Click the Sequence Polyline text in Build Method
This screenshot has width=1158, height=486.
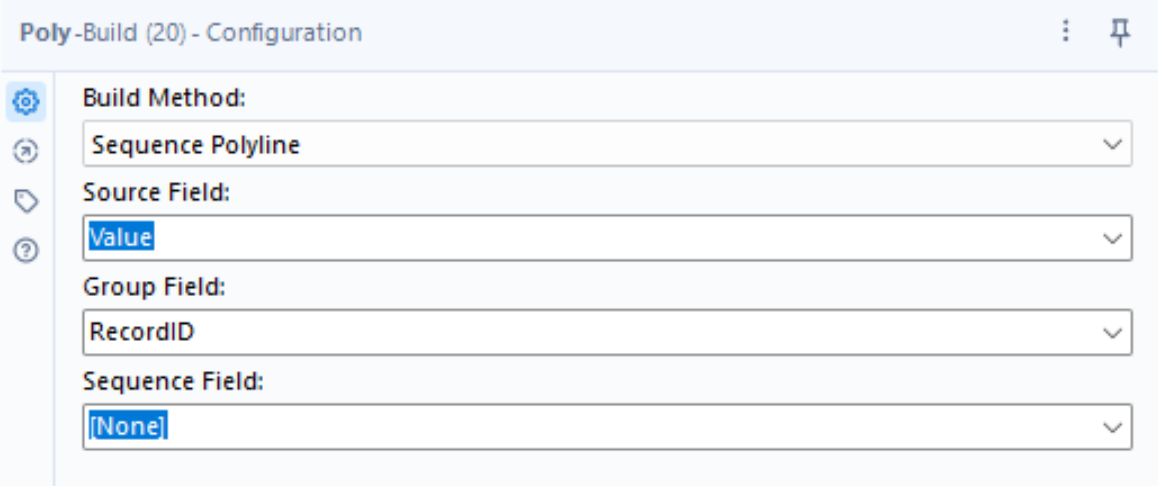click(196, 145)
